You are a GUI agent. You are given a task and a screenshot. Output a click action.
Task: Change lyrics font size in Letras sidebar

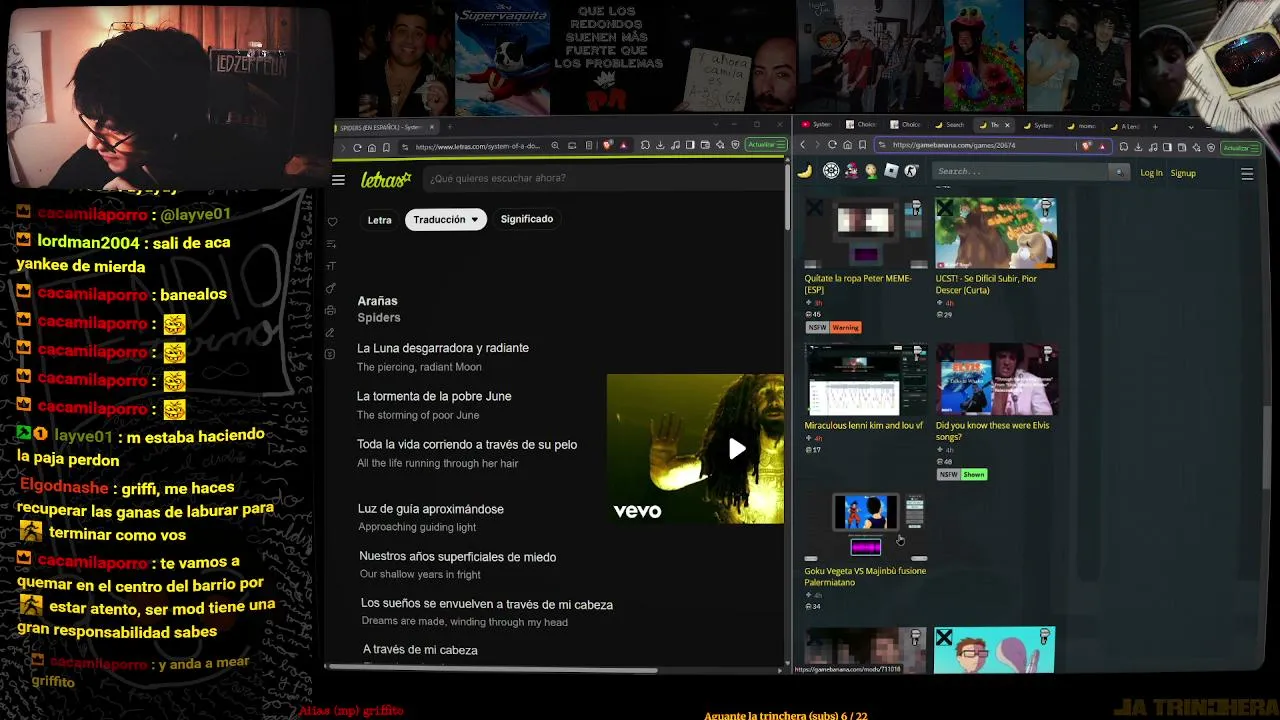[331, 266]
